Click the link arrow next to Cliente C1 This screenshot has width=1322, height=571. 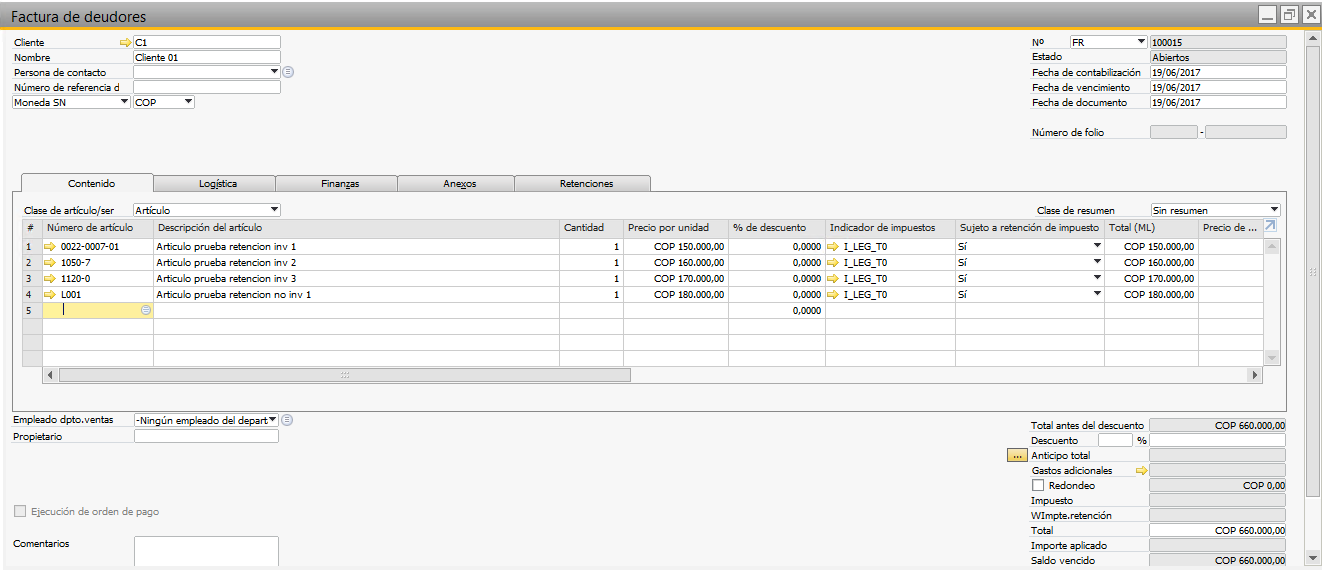(125, 43)
